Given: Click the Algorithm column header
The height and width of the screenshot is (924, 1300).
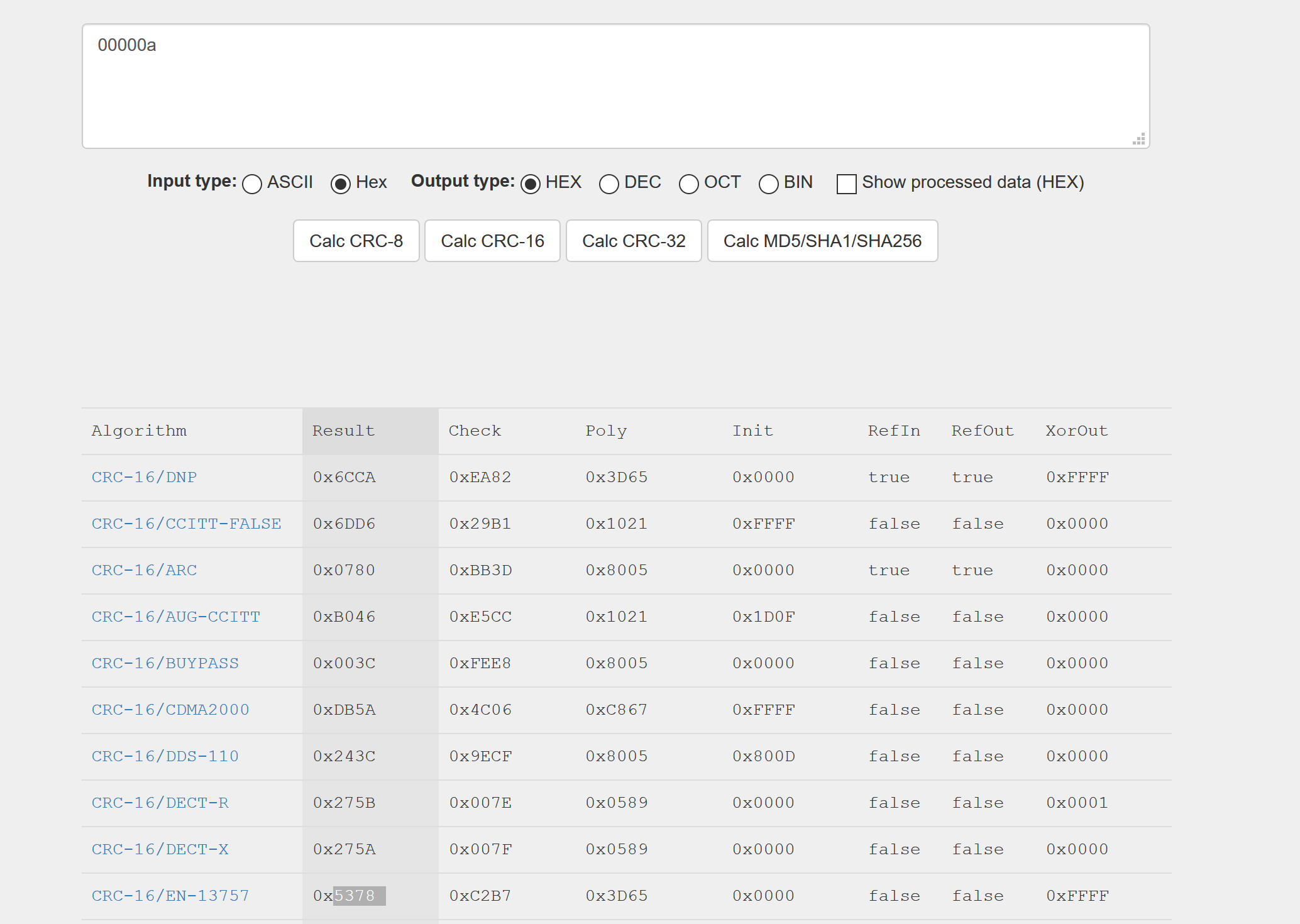Looking at the screenshot, I should (x=139, y=431).
